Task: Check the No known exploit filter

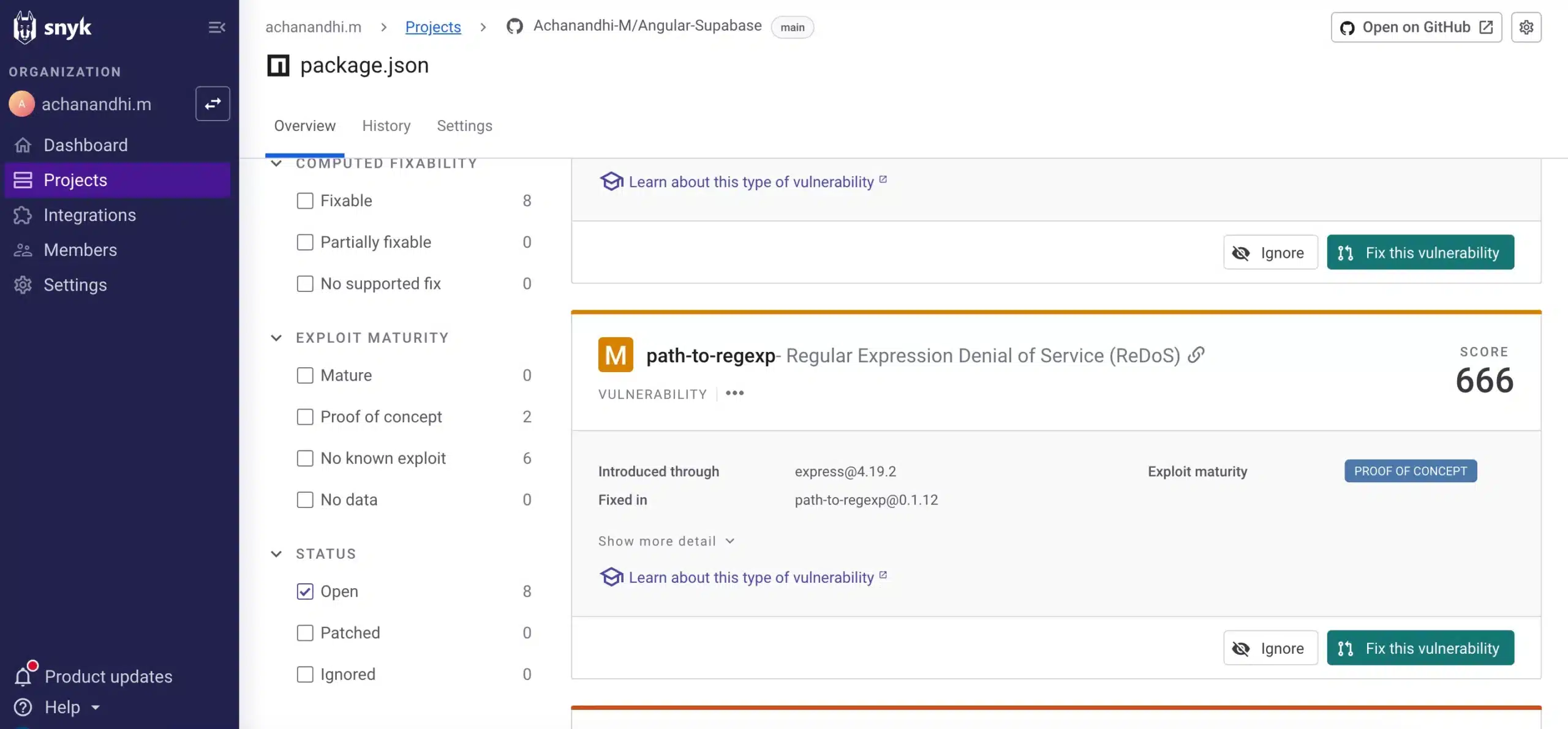Action: tap(304, 458)
